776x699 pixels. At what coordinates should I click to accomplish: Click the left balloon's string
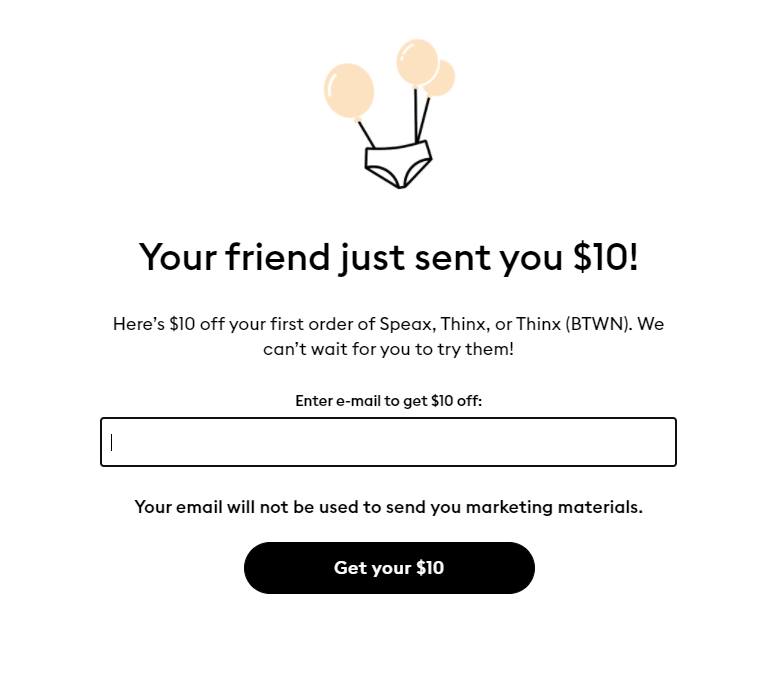click(366, 134)
